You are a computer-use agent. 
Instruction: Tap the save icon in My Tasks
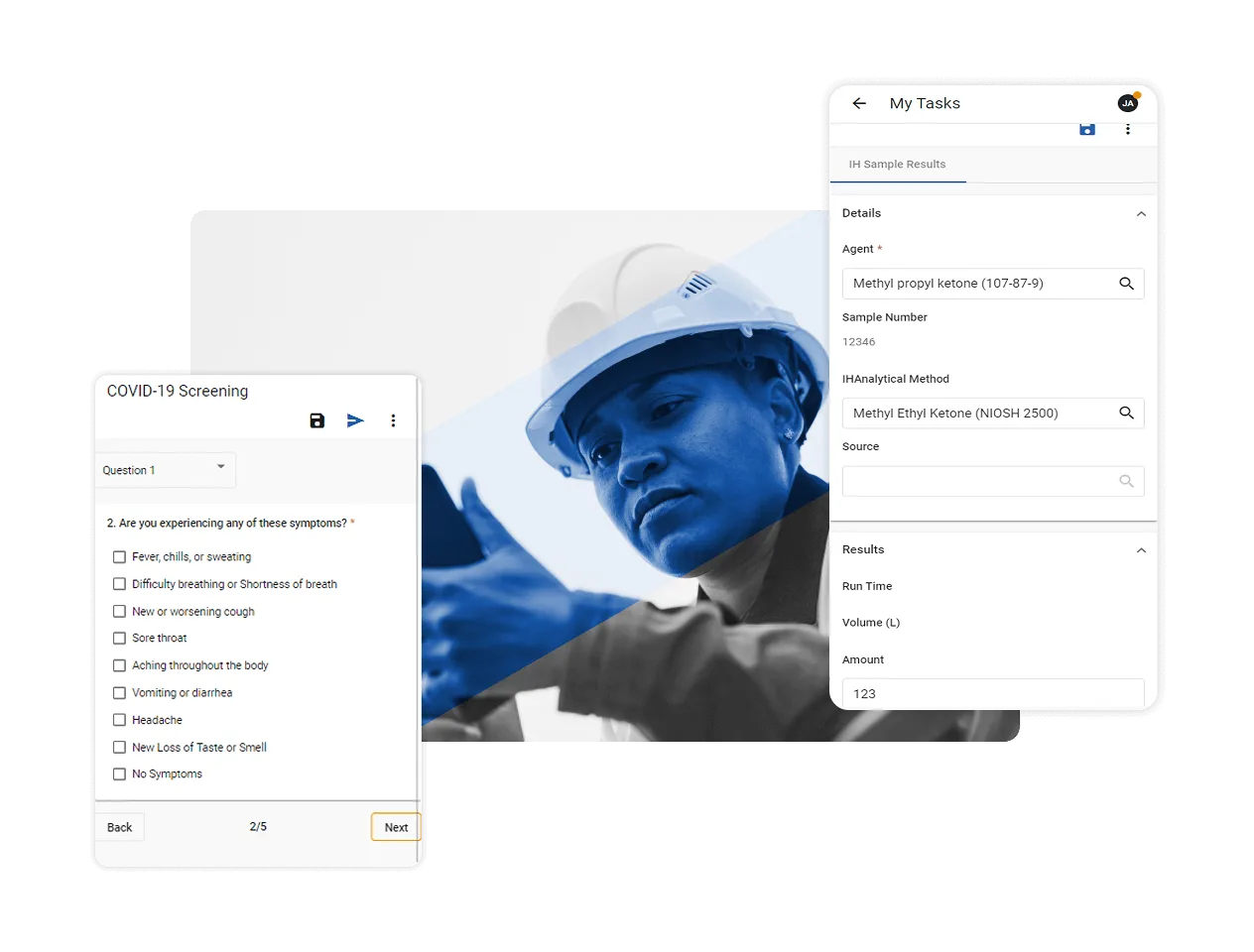pos(1087,129)
